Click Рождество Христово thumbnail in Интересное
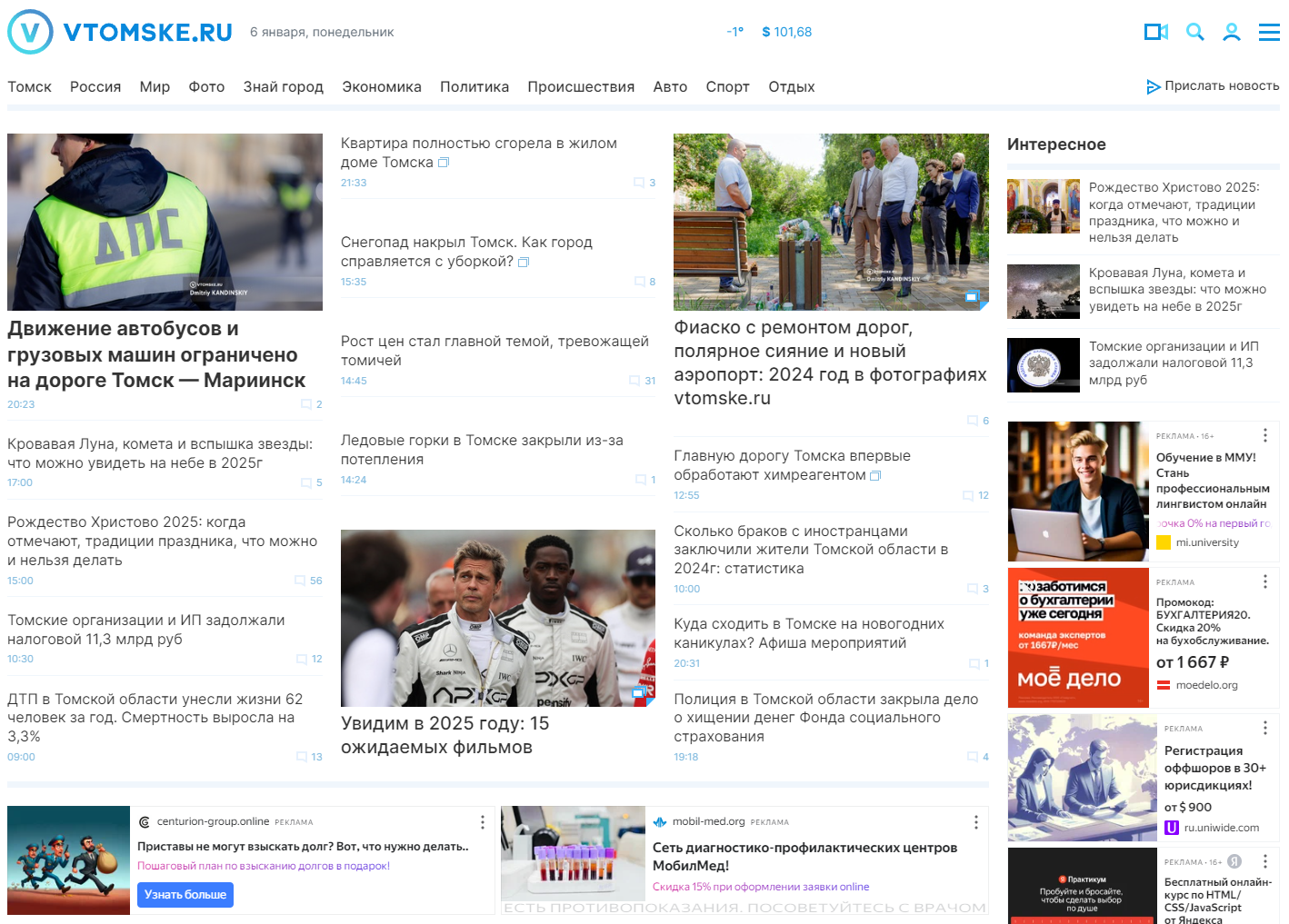This screenshot has height=924, width=1289. pos(1044,206)
